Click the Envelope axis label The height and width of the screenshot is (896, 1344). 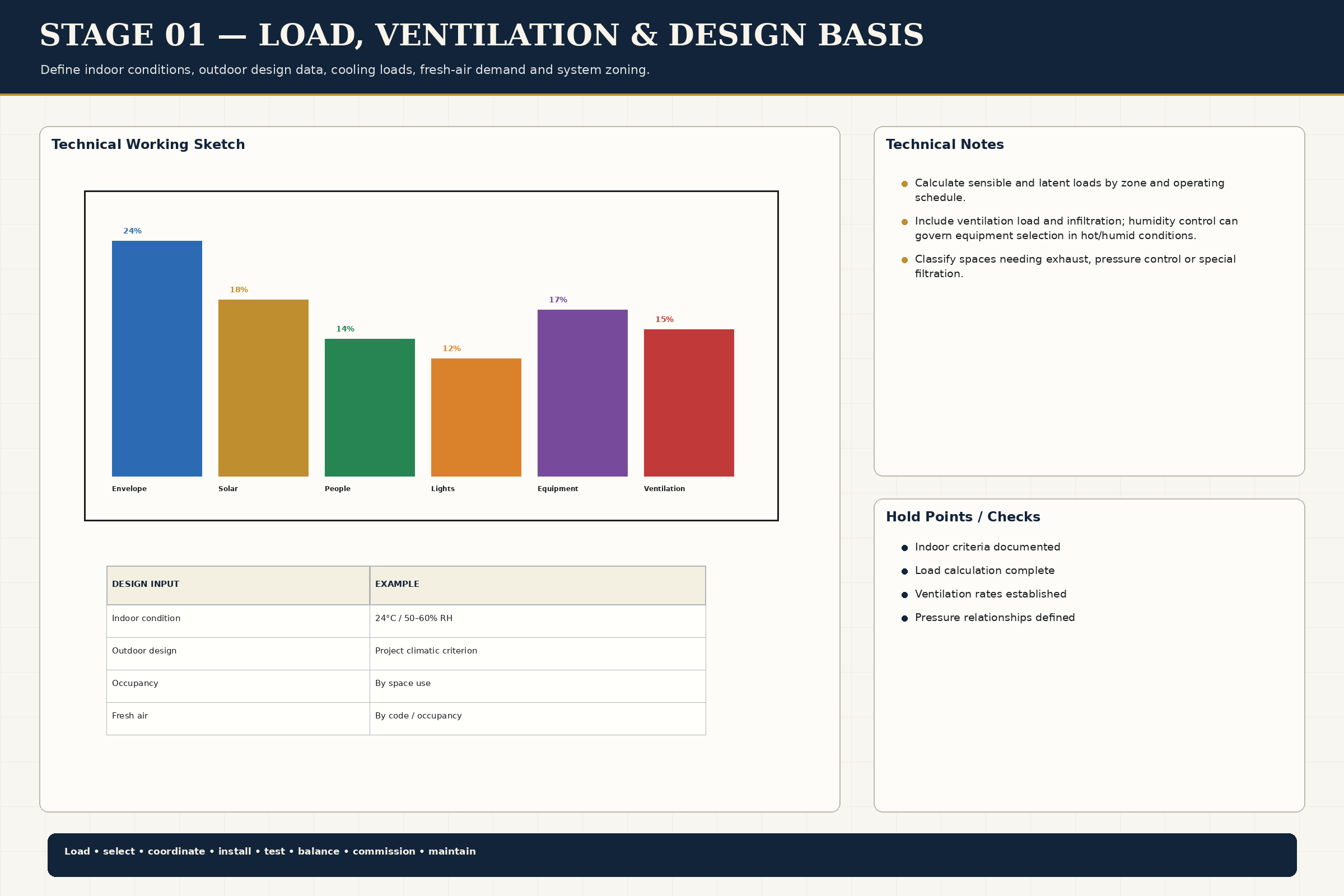(x=129, y=488)
